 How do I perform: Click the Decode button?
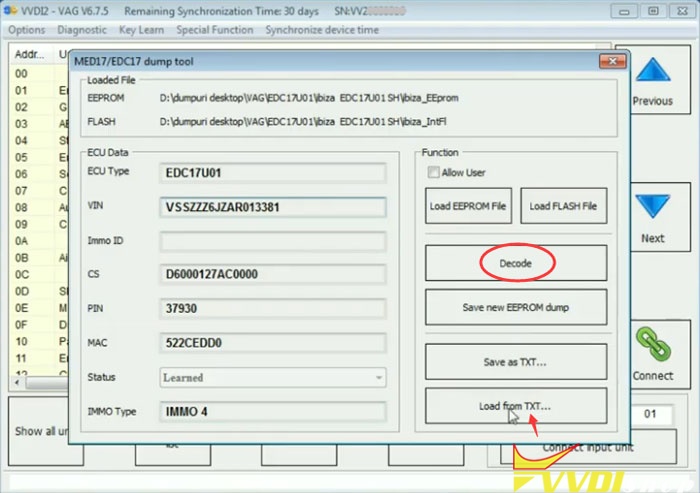[516, 263]
